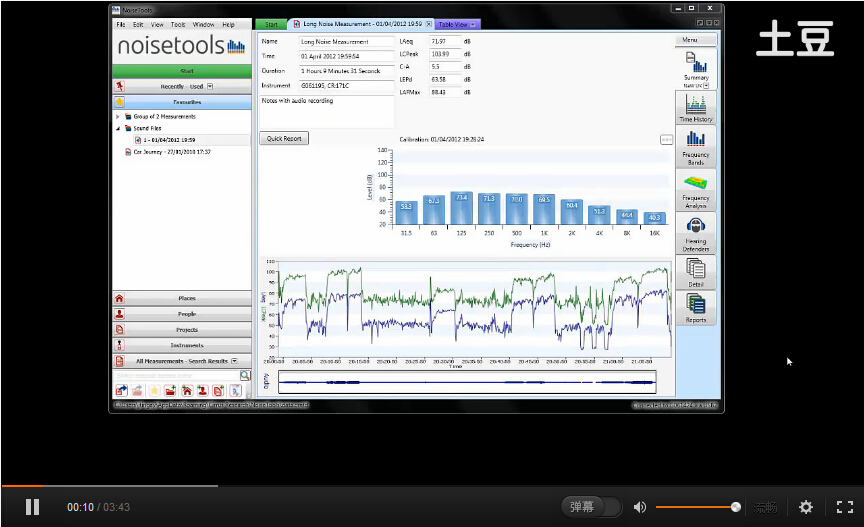Click the Recently Used pin icon

point(120,86)
